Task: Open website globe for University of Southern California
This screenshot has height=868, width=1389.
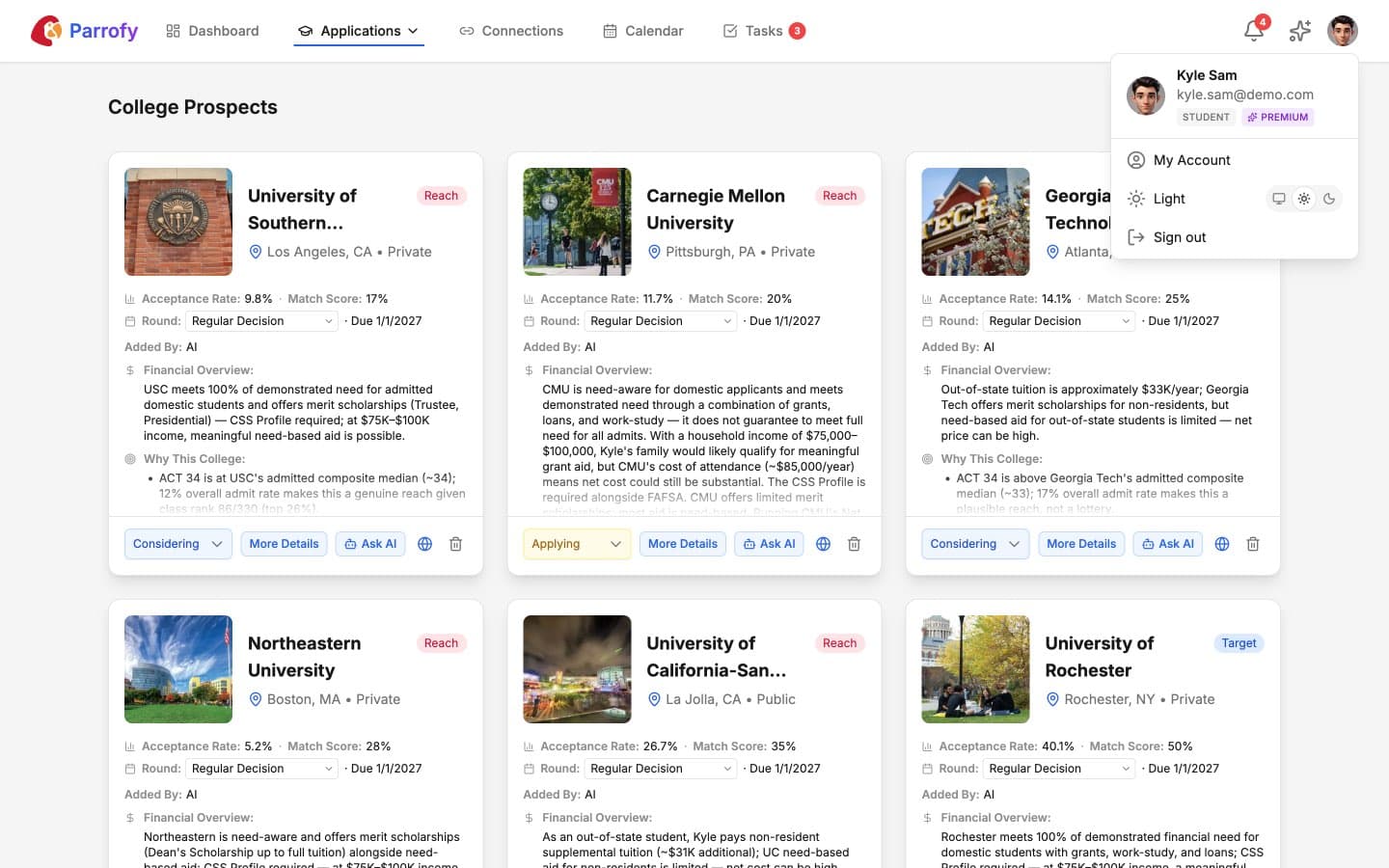Action: 424,544
